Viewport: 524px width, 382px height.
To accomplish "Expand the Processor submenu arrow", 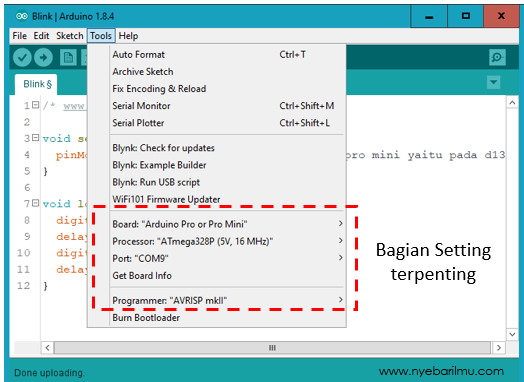I will 340,240.
